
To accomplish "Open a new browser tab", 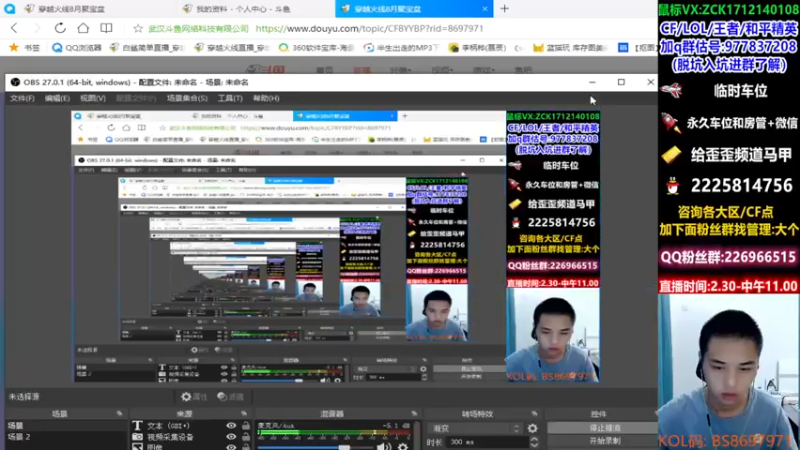I will tap(505, 9).
